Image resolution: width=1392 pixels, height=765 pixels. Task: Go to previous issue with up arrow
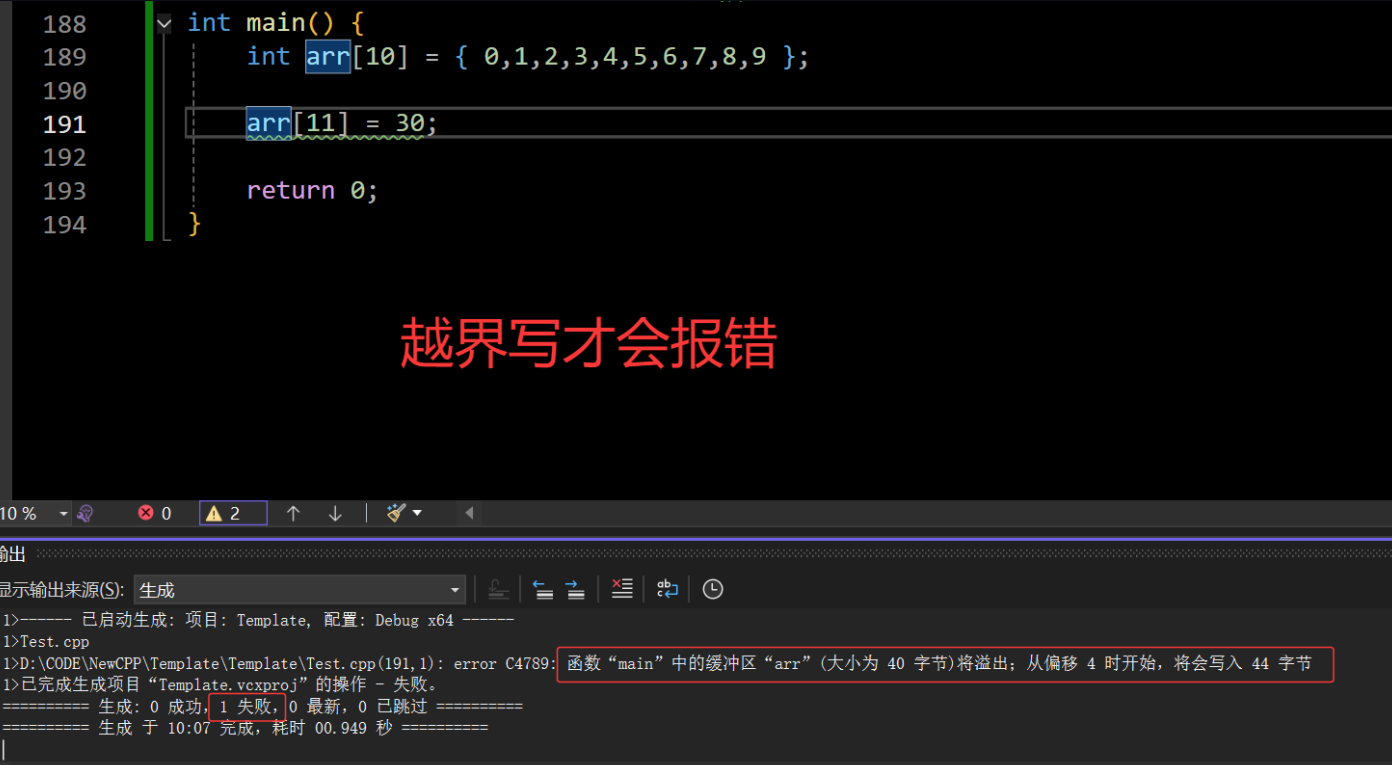click(293, 513)
